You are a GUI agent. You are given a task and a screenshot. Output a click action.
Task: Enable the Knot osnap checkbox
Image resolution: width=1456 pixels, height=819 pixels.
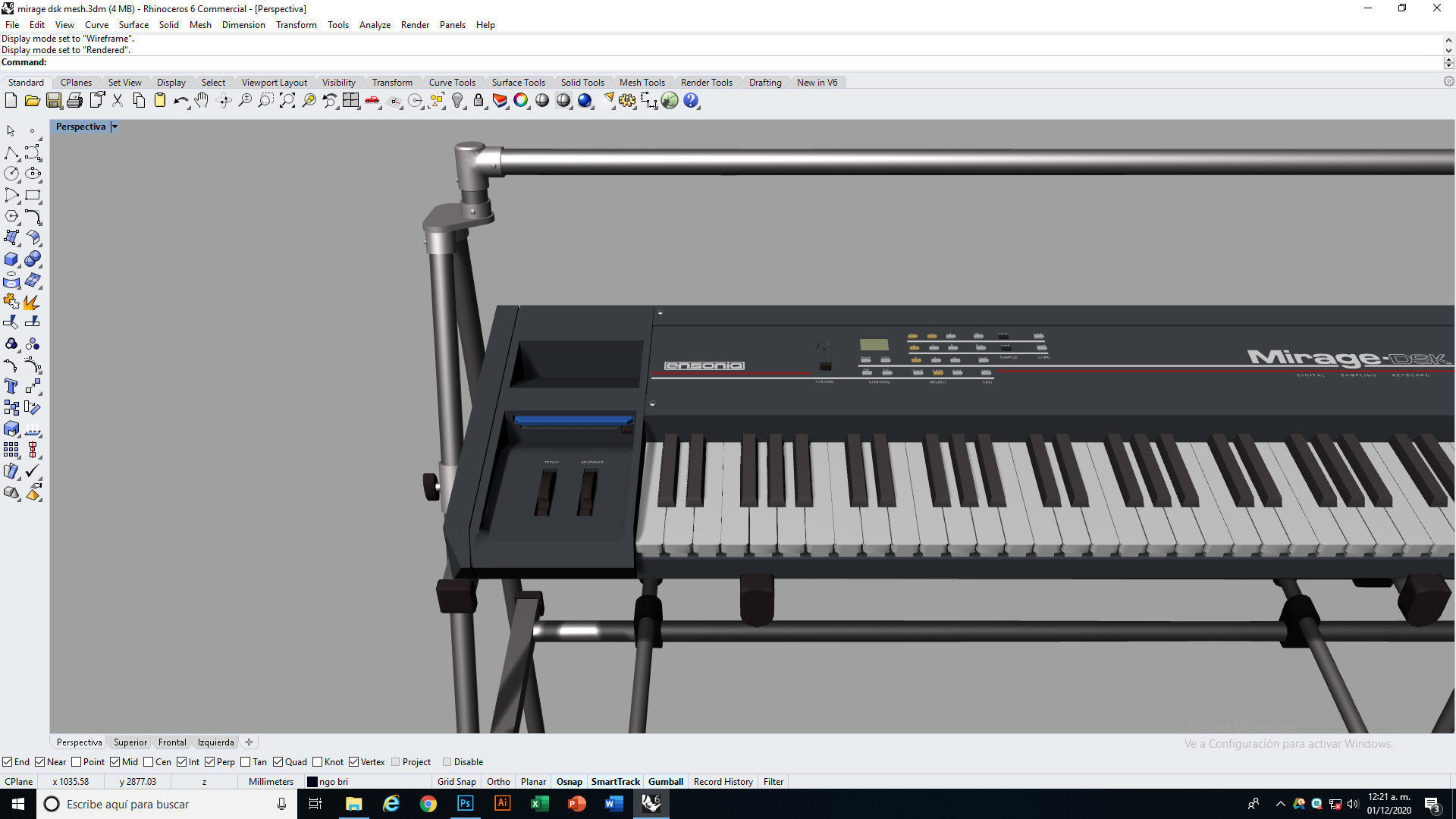(x=318, y=762)
